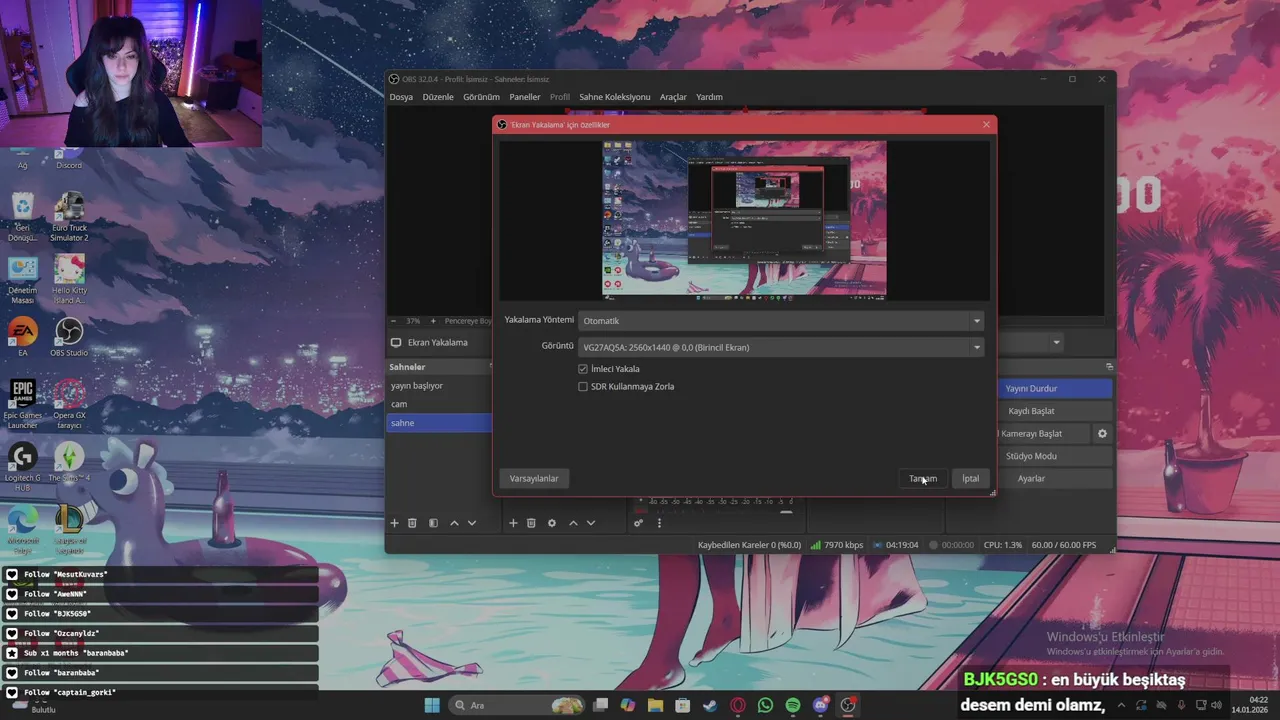The image size is (1280, 720).
Task: Click Steam icon in taskbar
Action: point(710,705)
